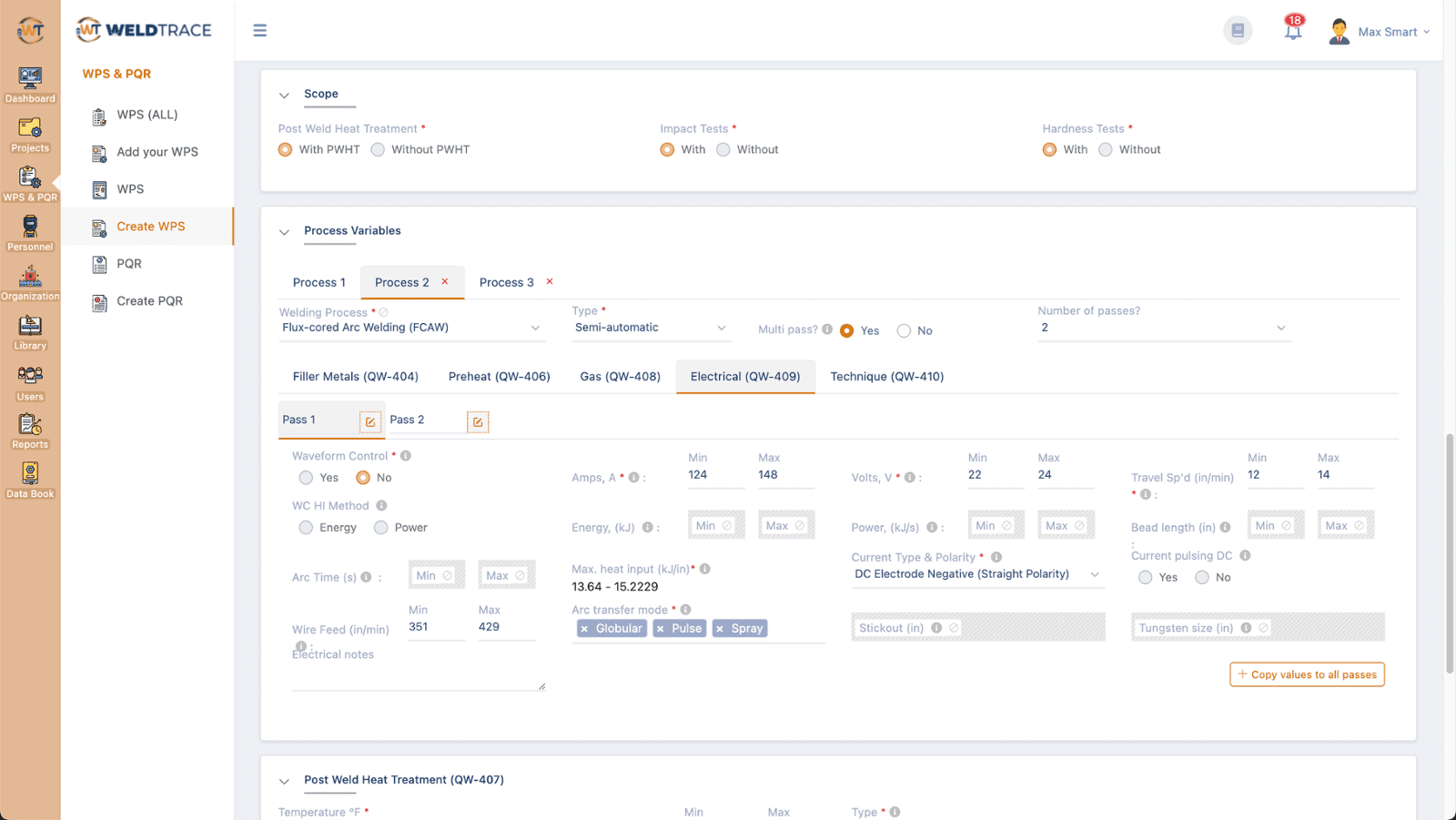Click the Amps Min input field
Viewport: 1456px width, 820px height.
coord(715,475)
